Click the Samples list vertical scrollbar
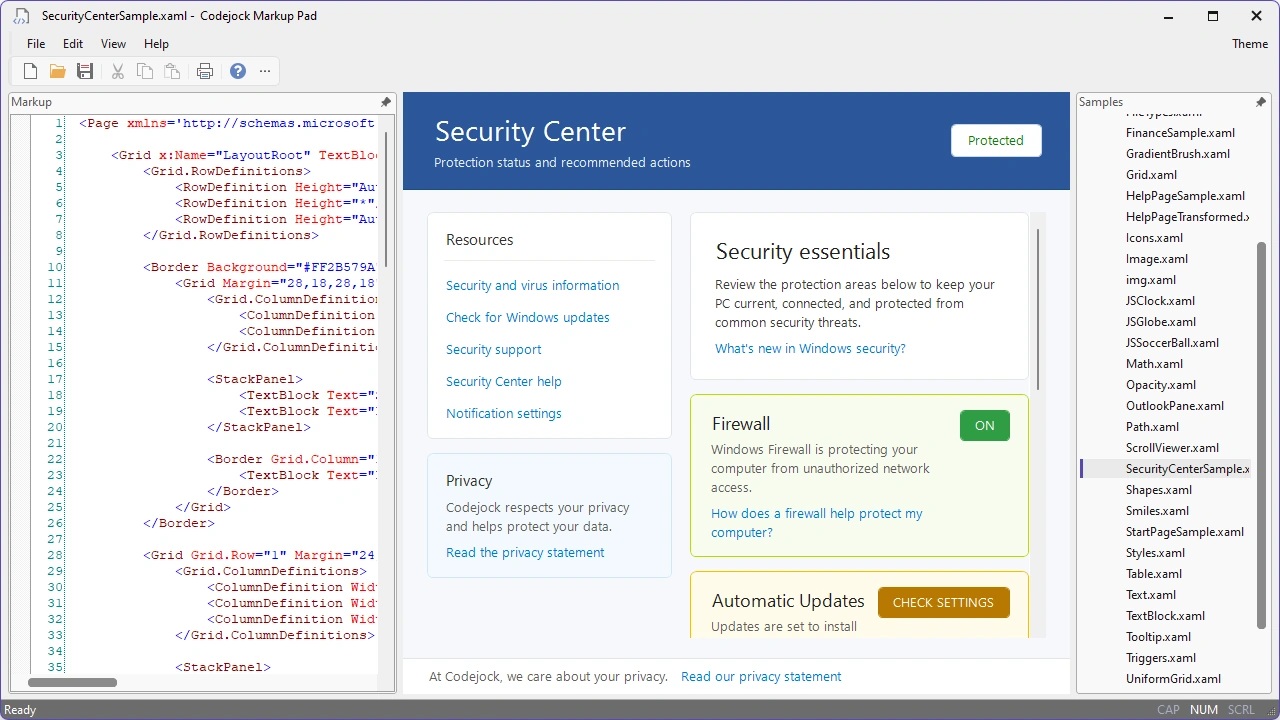Image resolution: width=1280 pixels, height=720 pixels. click(1261, 436)
